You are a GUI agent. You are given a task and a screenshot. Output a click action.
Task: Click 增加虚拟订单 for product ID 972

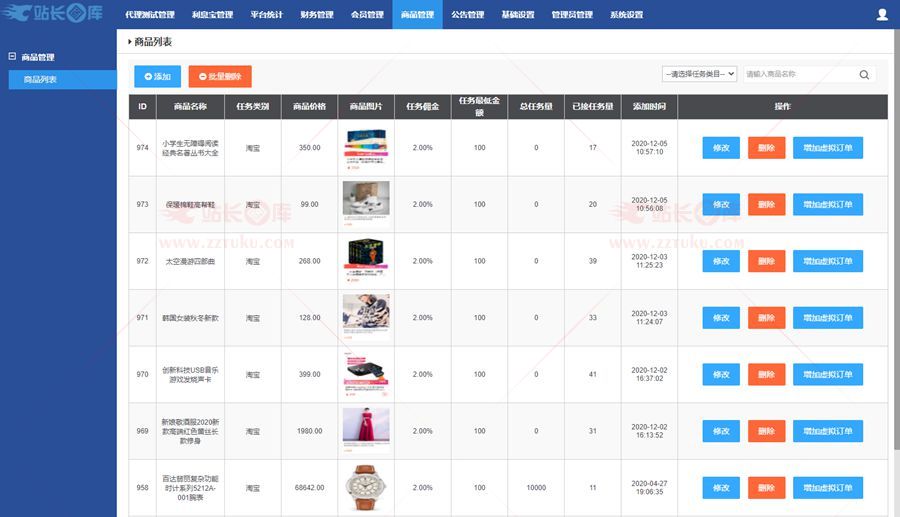point(828,261)
